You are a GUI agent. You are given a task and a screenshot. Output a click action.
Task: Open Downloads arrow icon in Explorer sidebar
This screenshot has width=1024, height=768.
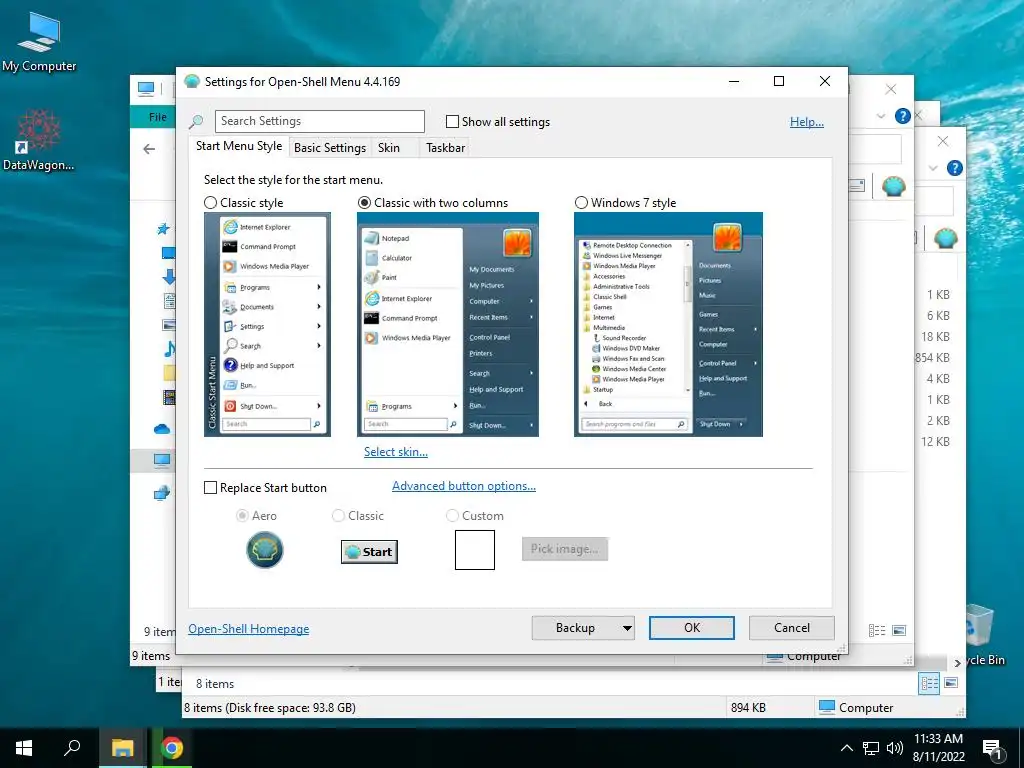pos(168,276)
